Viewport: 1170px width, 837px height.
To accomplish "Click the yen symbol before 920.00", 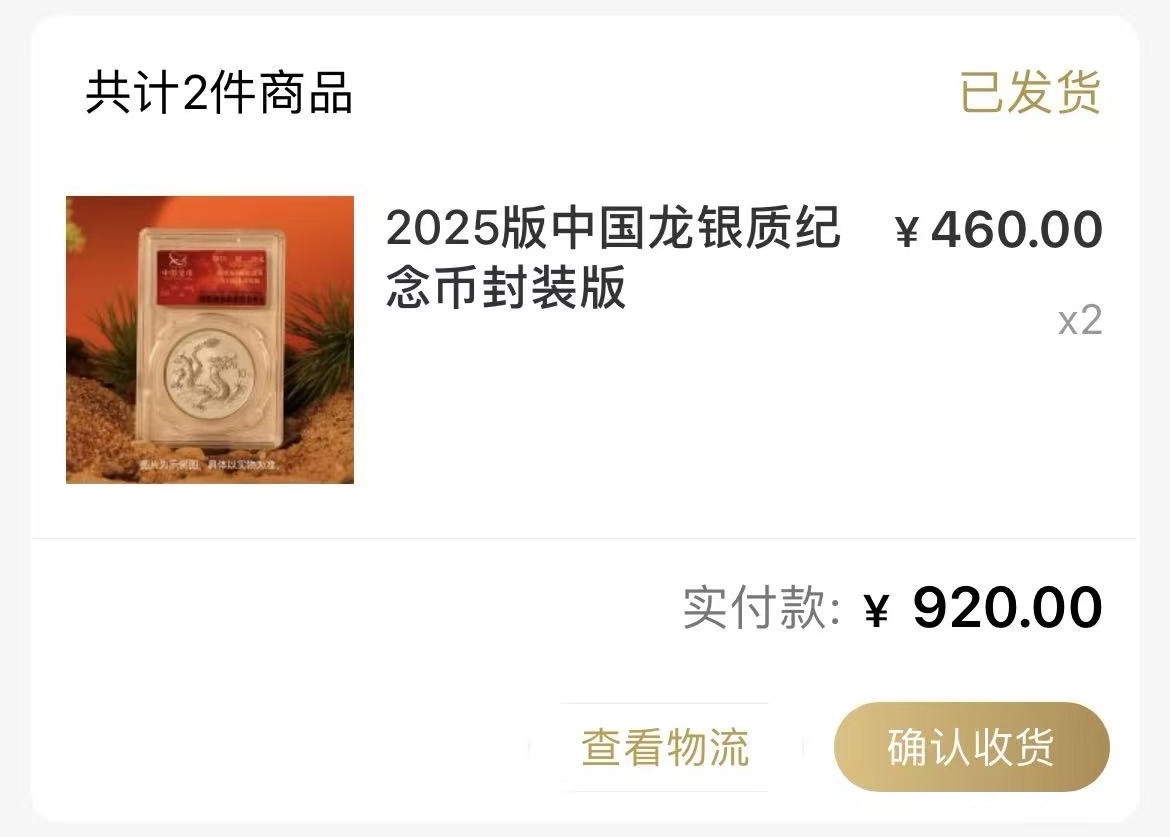I will 877,610.
